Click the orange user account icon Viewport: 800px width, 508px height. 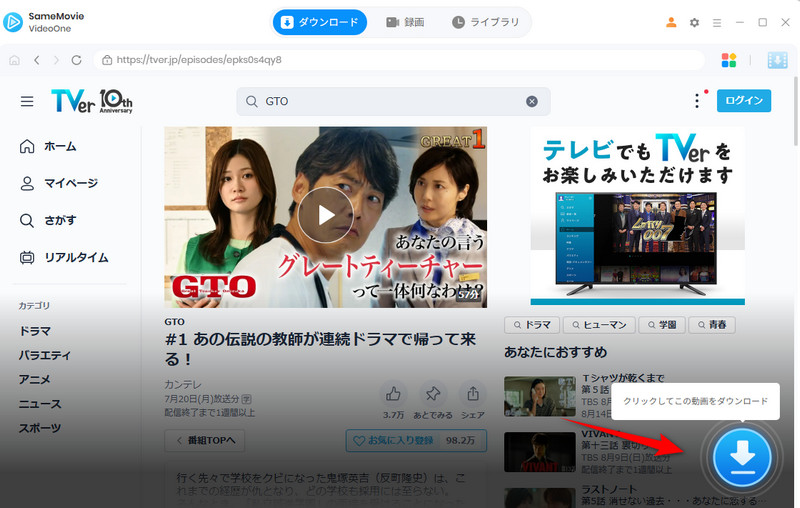(x=671, y=22)
